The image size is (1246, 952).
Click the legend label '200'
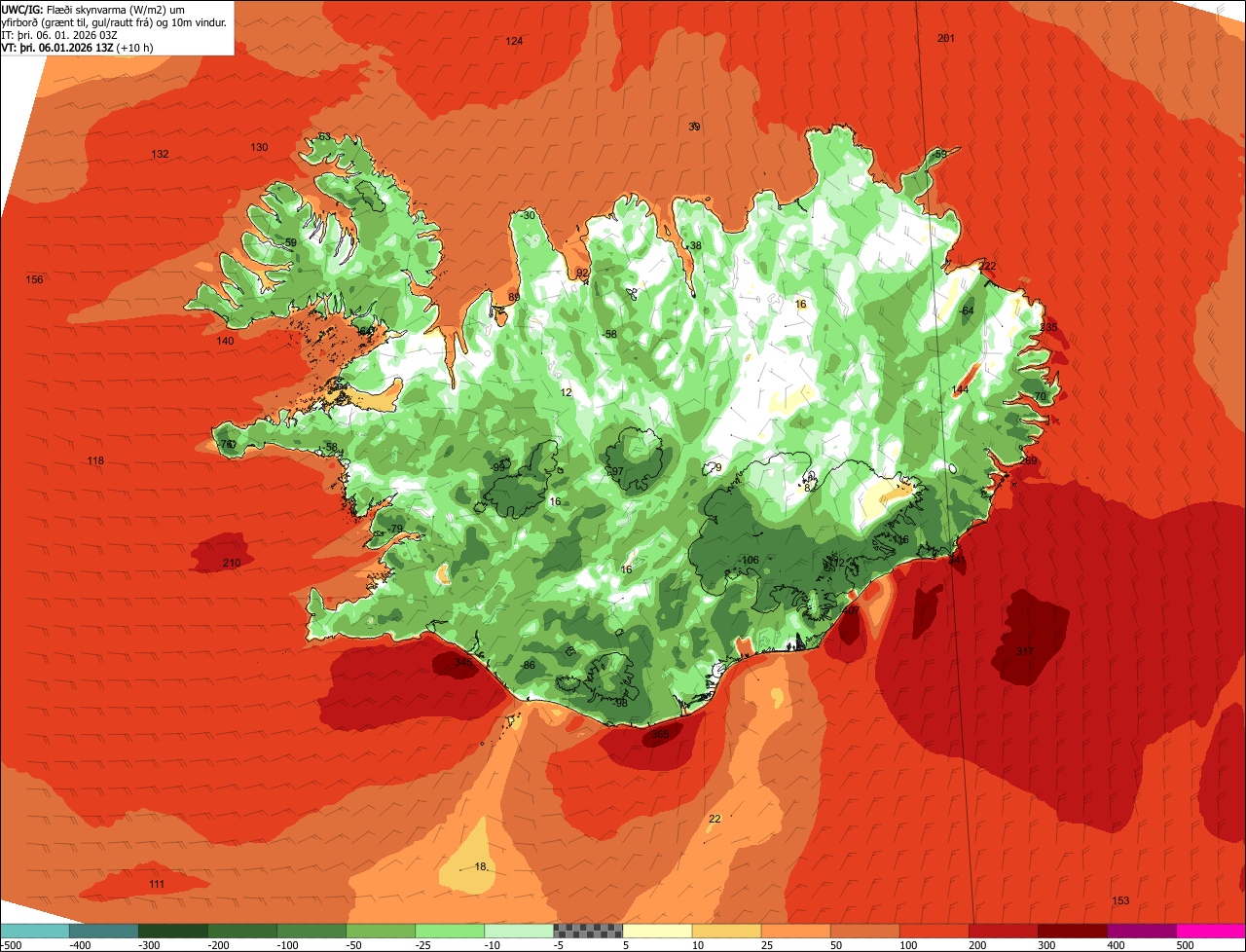point(977,945)
